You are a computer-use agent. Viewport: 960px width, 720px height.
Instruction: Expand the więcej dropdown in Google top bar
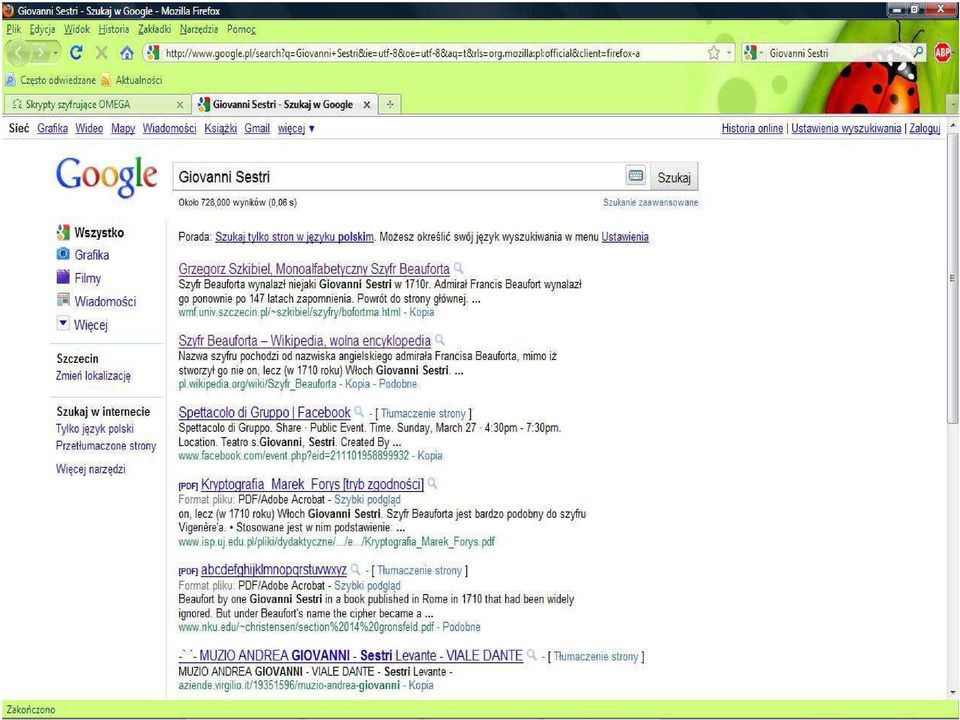tap(296, 129)
